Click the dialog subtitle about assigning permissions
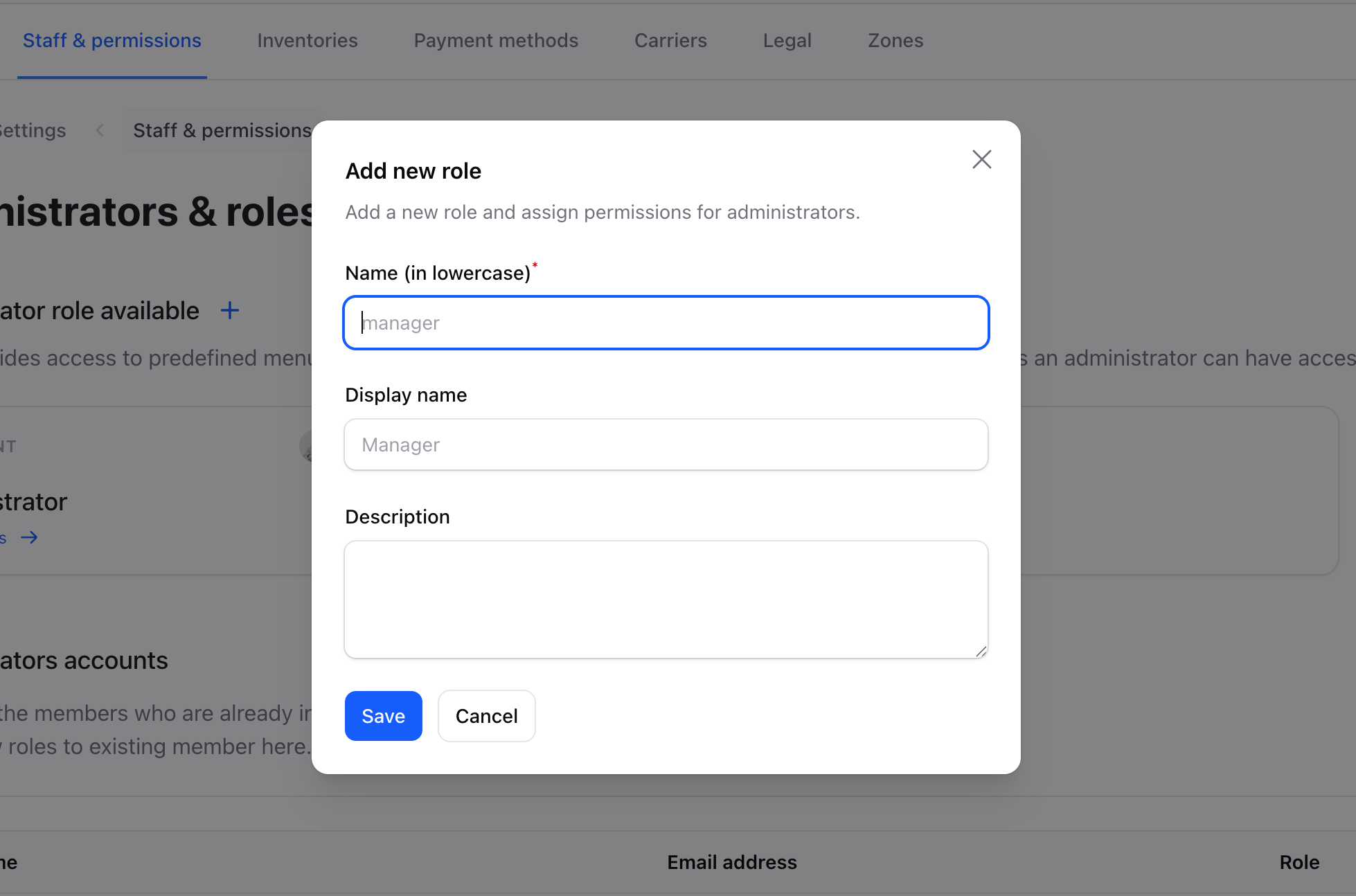Screen dimensions: 1356x896 (603, 212)
